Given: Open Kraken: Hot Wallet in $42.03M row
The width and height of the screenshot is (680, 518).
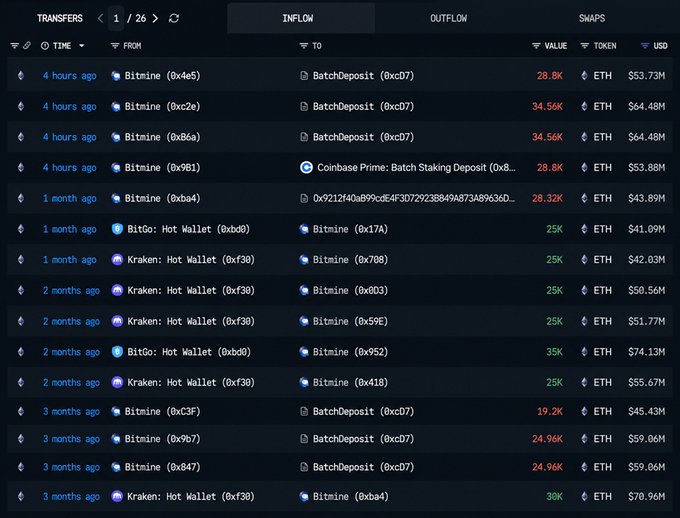Looking at the screenshot, I should point(191,260).
